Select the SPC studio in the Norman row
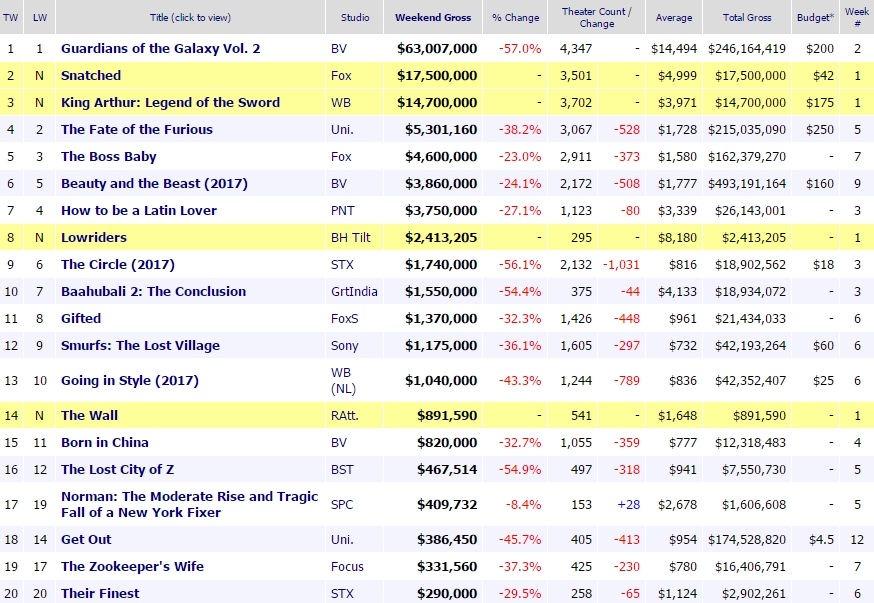 pos(342,504)
